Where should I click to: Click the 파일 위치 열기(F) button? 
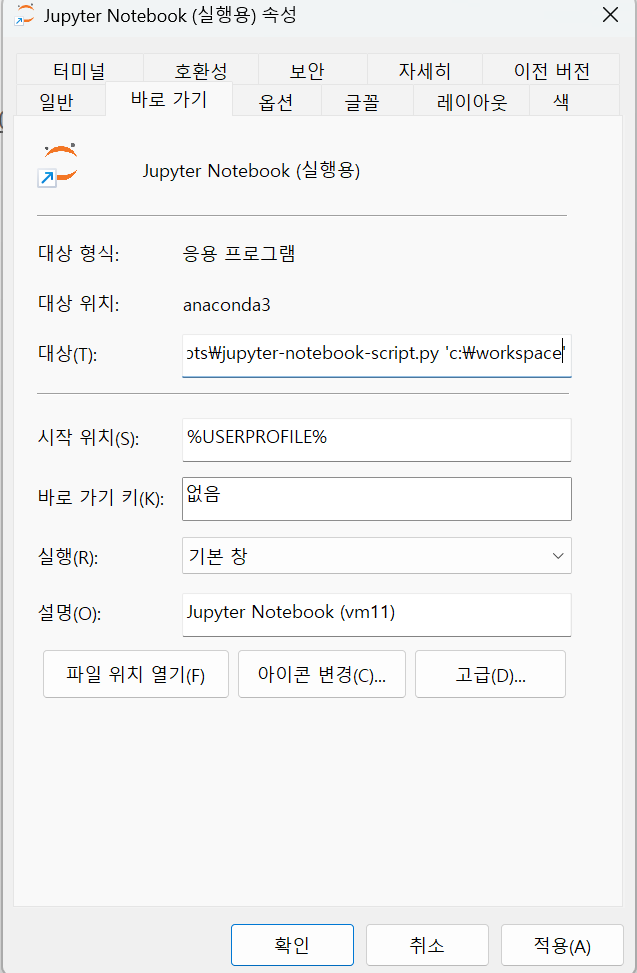[x=136, y=674]
